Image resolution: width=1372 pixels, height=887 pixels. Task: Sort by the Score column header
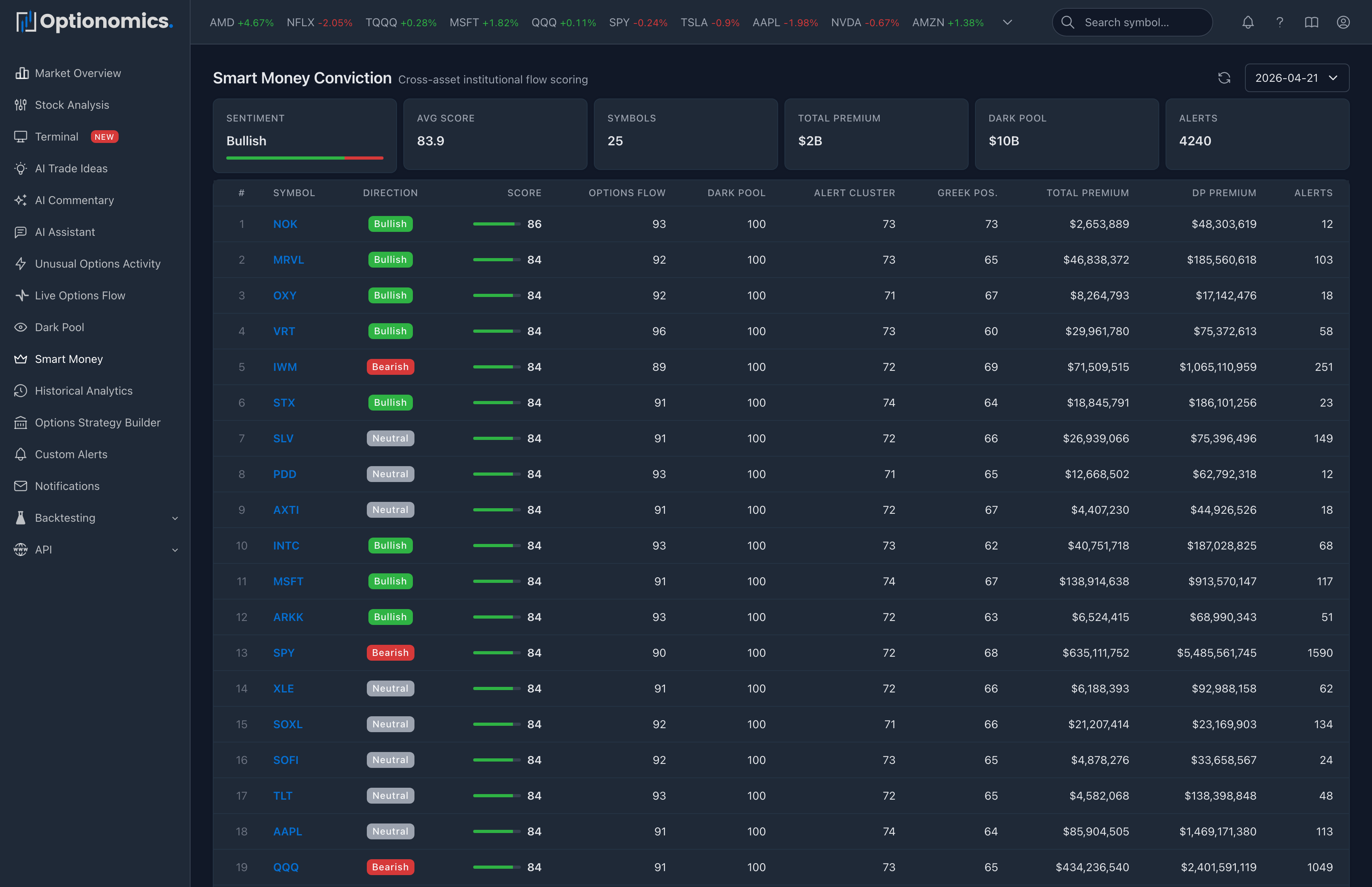[x=524, y=193]
